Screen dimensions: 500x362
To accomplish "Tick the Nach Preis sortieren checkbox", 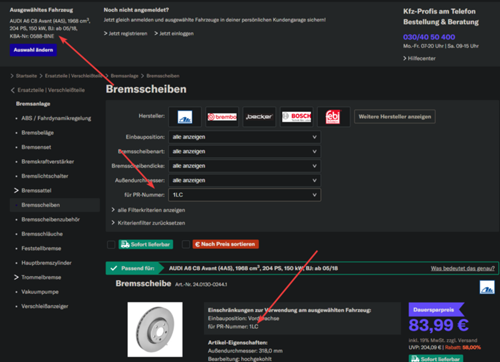I will pos(186,244).
